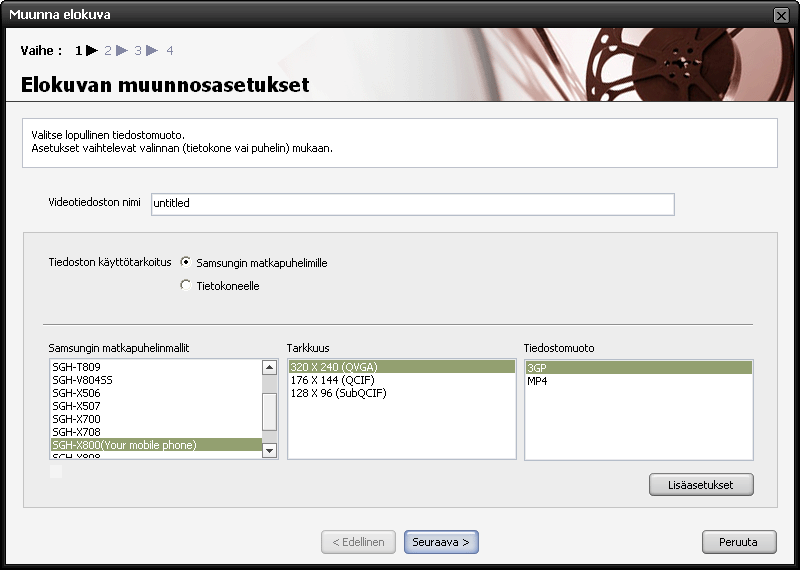Select SGH-T809 in the phone model list
The height and width of the screenshot is (570, 800).
156,367
